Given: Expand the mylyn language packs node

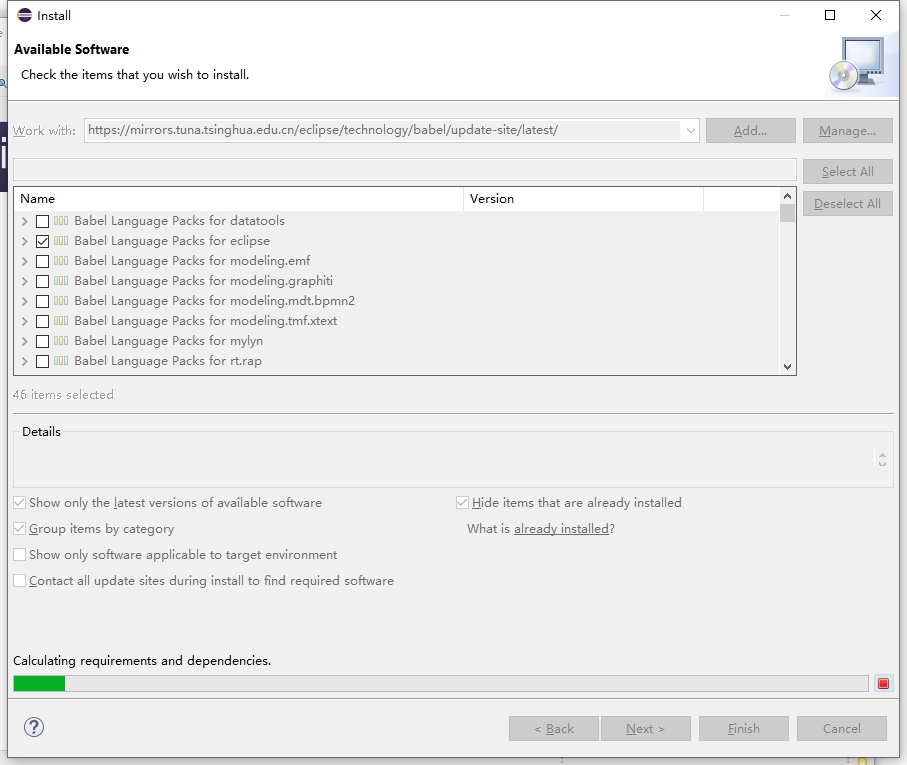Looking at the screenshot, I should (24, 341).
